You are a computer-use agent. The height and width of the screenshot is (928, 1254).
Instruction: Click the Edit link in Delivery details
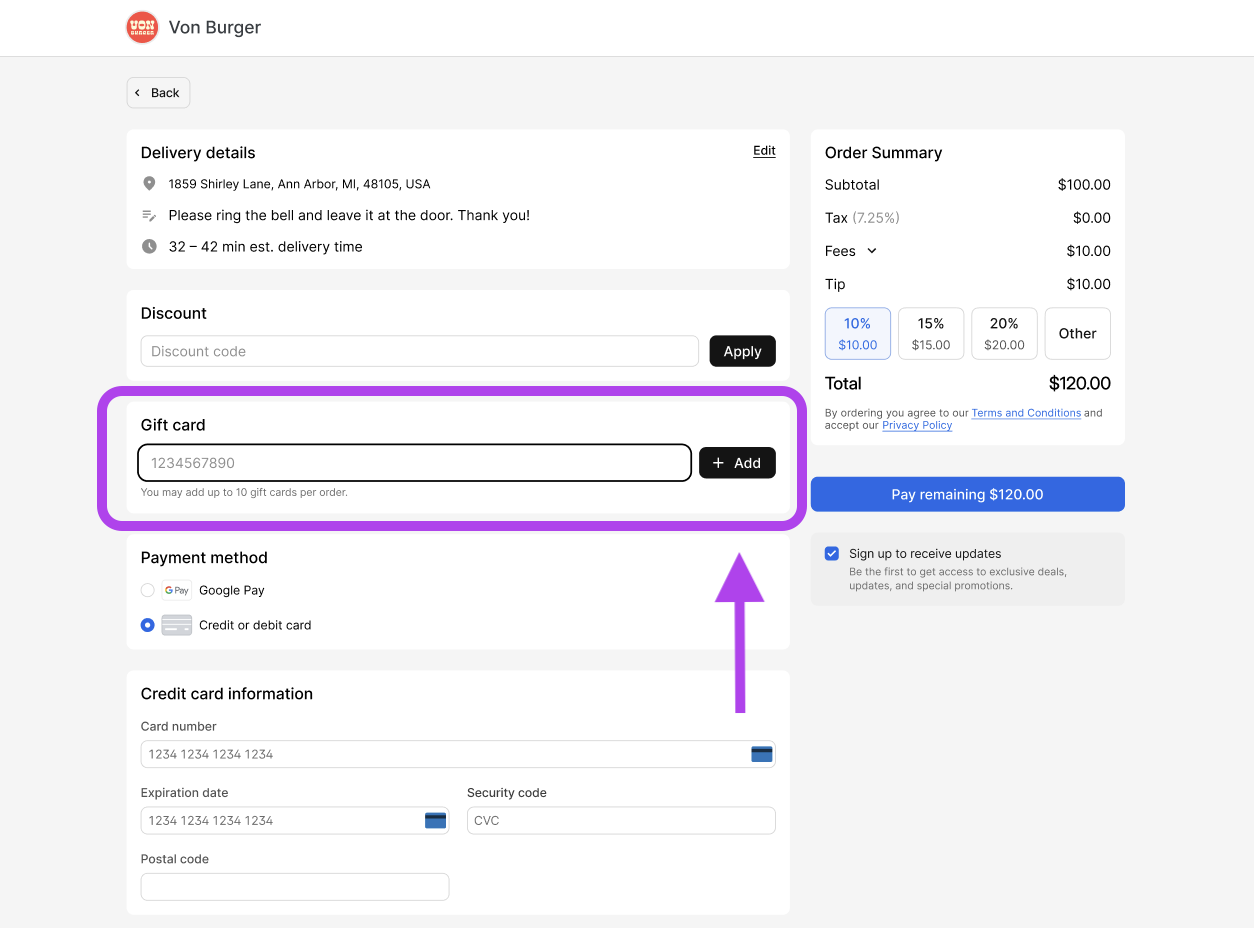click(x=764, y=151)
